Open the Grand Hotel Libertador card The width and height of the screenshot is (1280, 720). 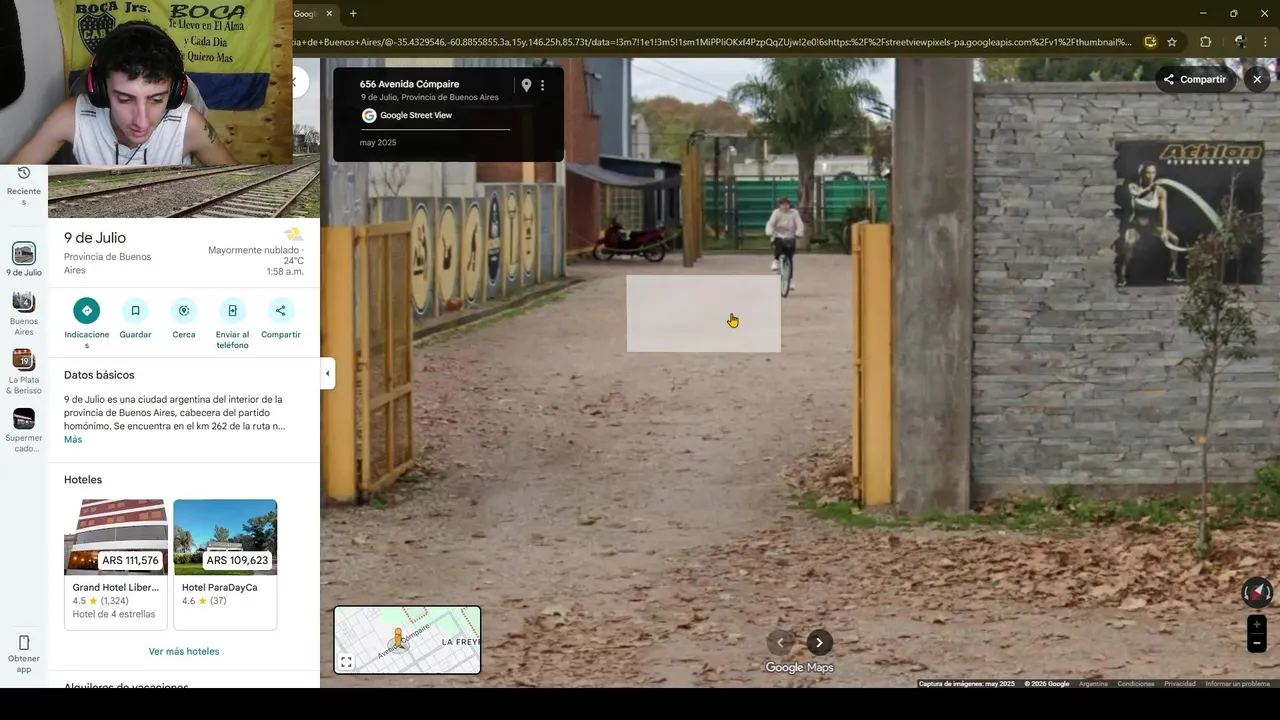(116, 565)
